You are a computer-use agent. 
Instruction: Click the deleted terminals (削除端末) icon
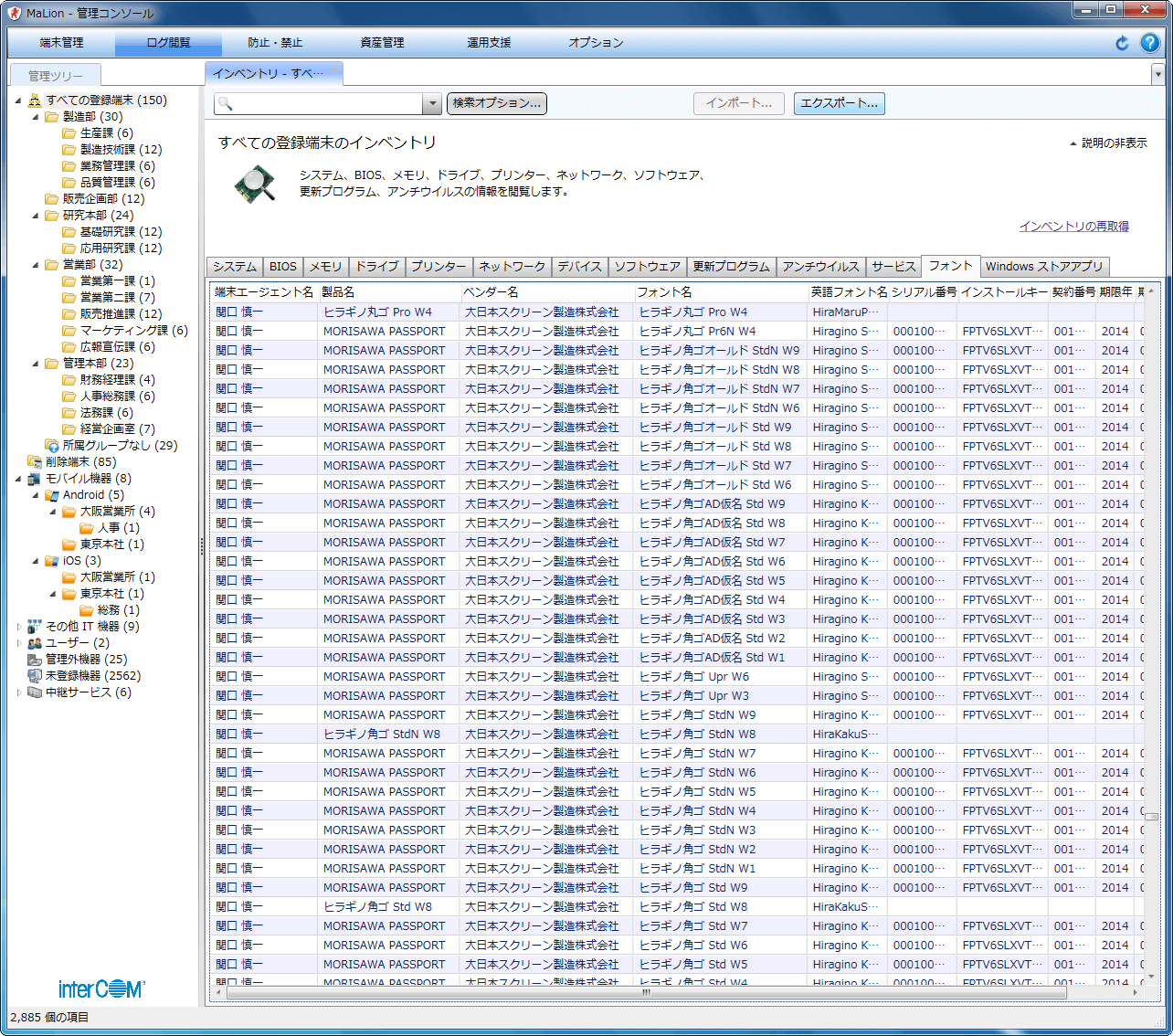point(35,462)
